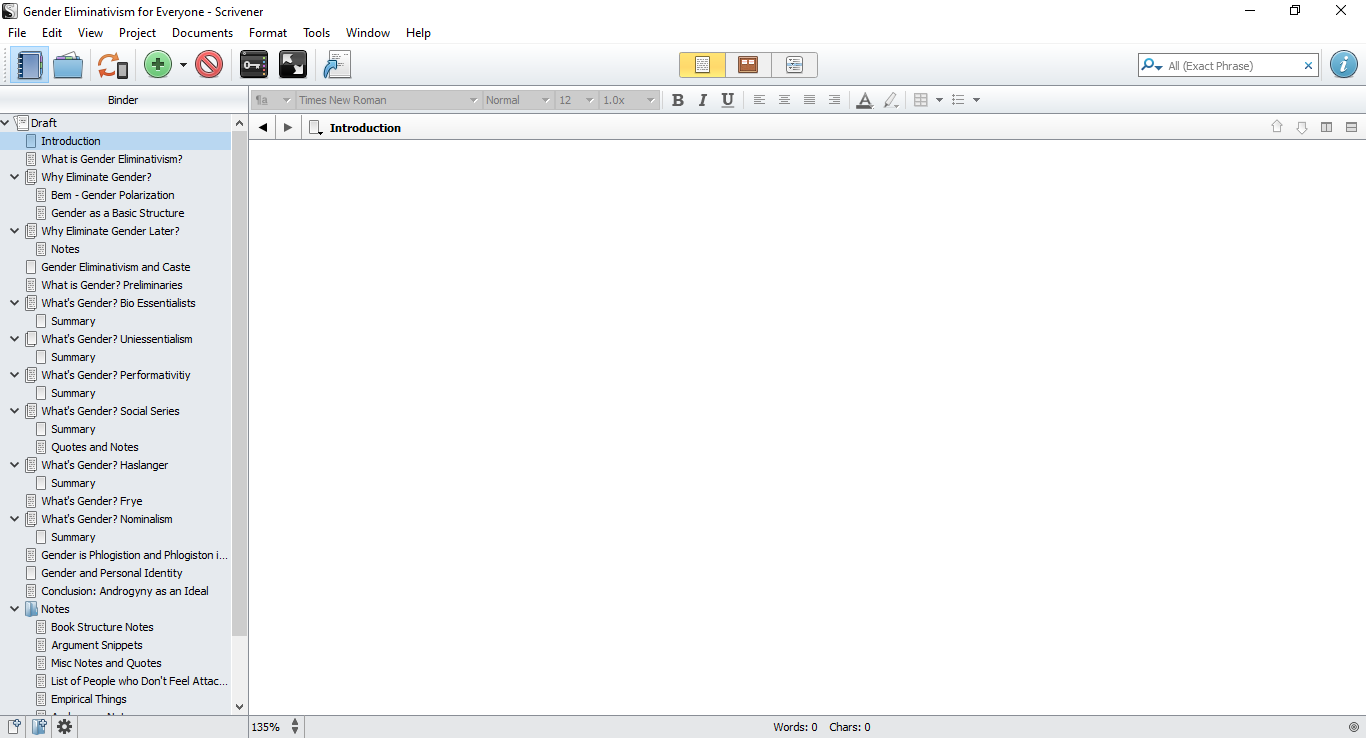
Task: Open the File menu
Action: (x=17, y=33)
